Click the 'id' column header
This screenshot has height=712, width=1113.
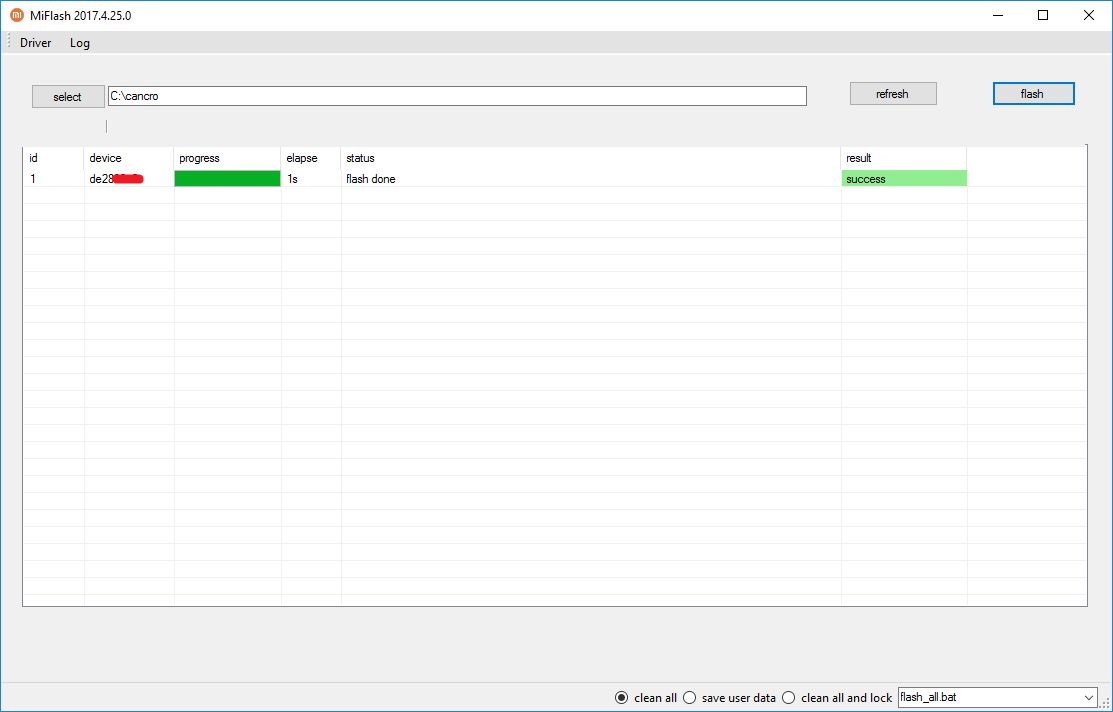[53, 158]
